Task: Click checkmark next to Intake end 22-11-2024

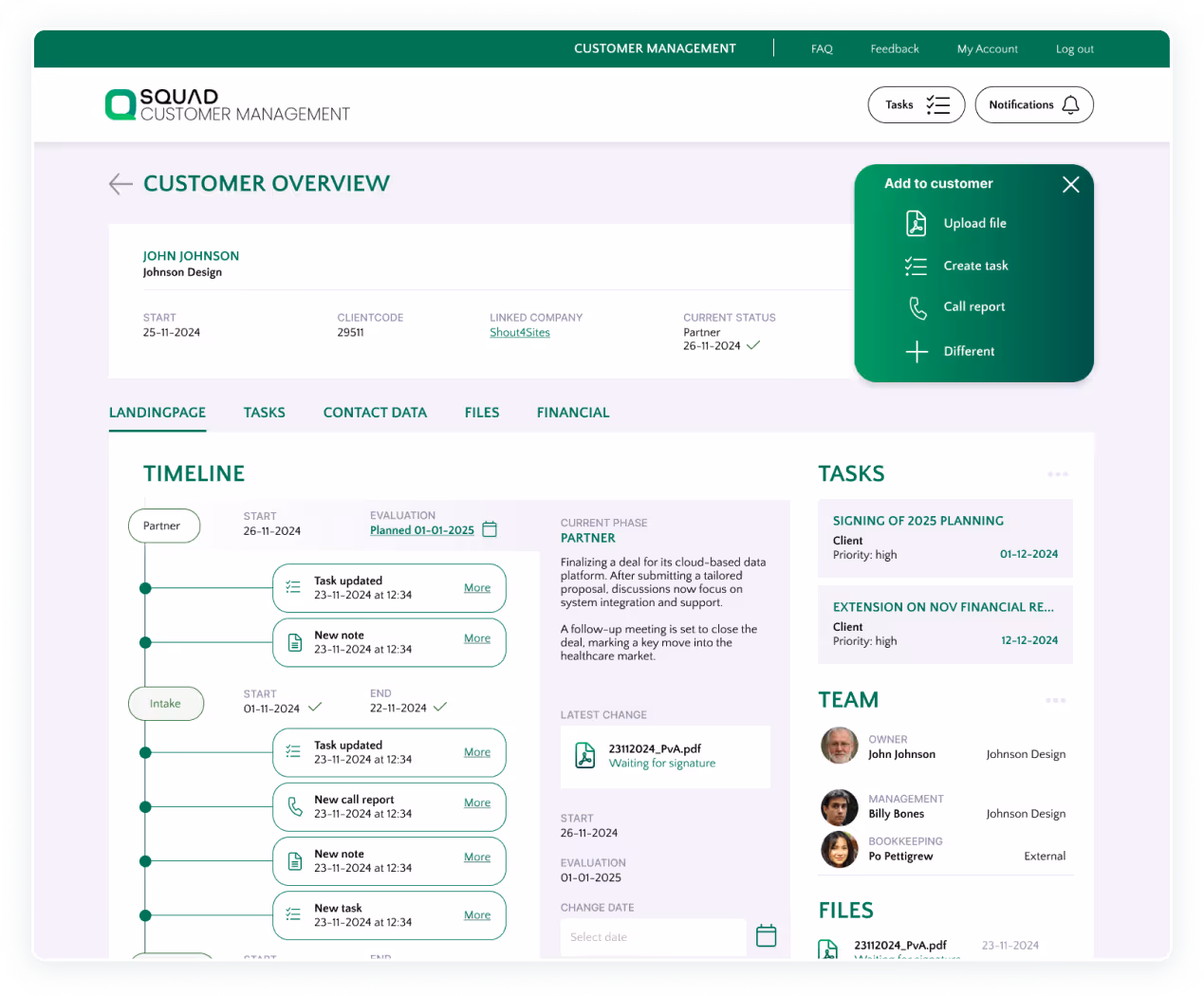Action: [x=439, y=707]
